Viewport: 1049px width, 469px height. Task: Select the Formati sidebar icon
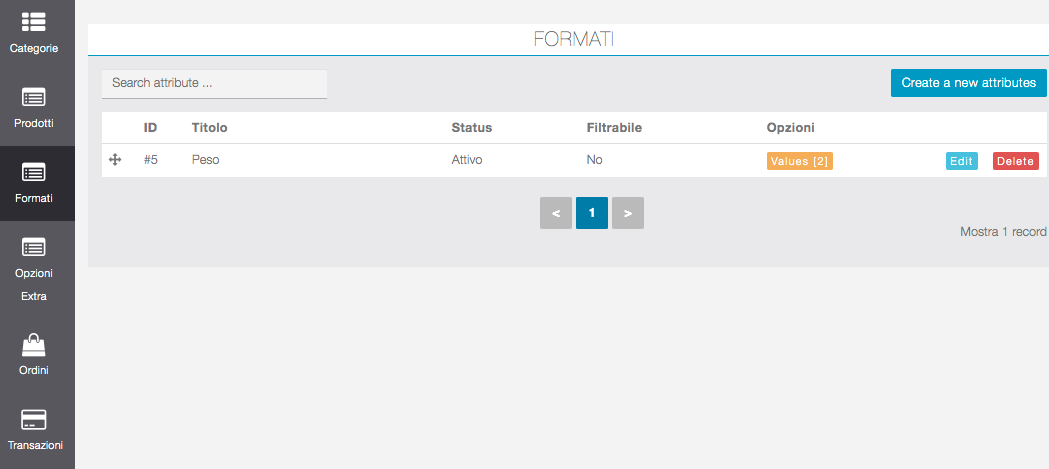(x=34, y=172)
